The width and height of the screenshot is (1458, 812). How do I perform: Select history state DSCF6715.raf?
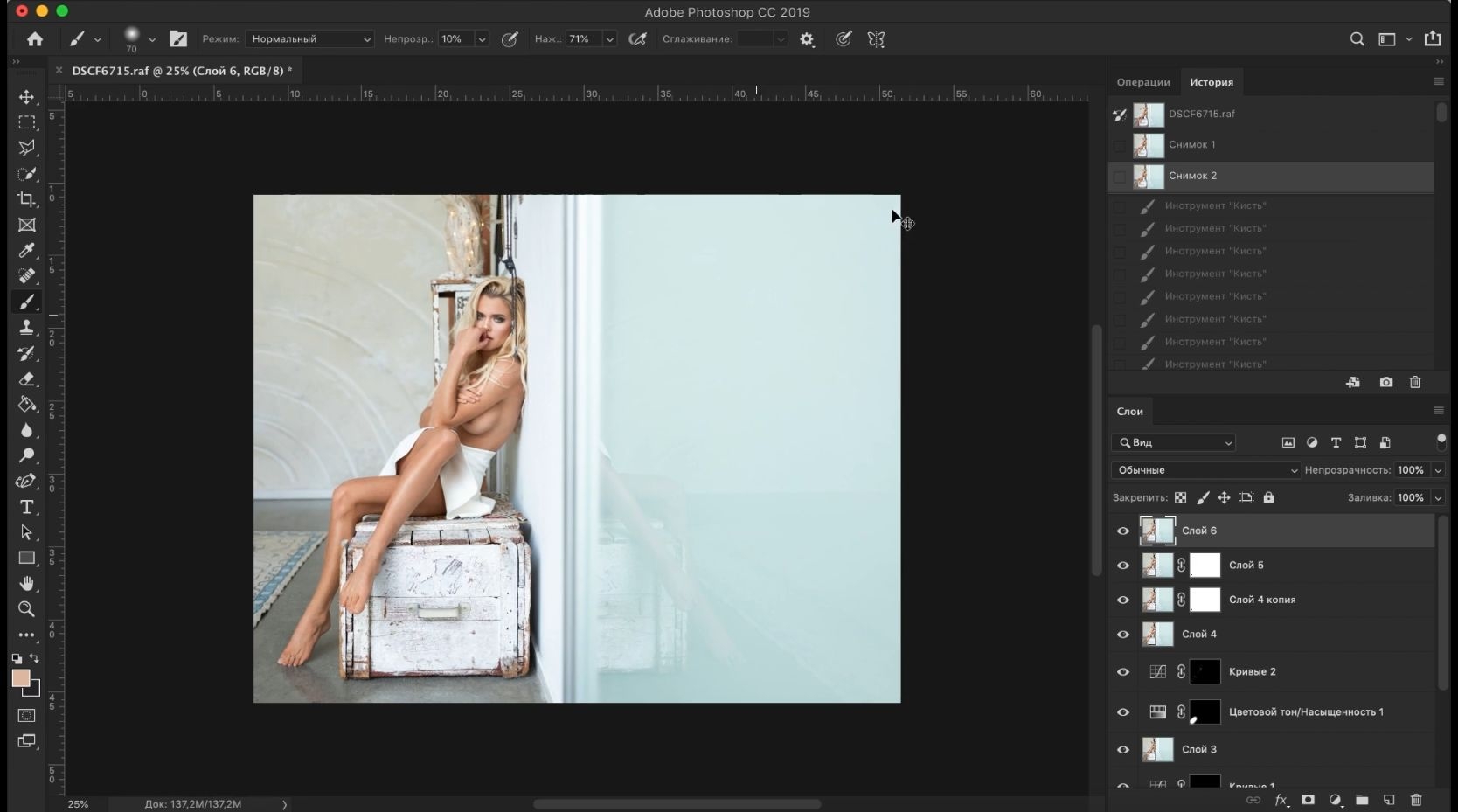coord(1271,115)
